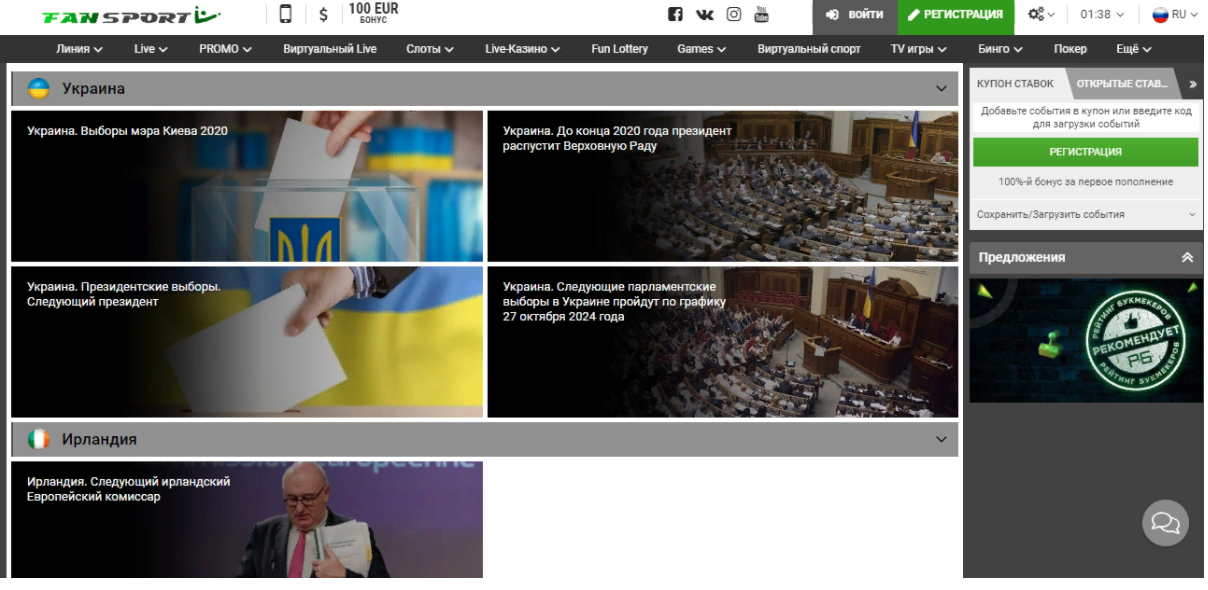Open the Kyiv mayor election 2020 card
The height and width of the screenshot is (590, 1208).
246,186
